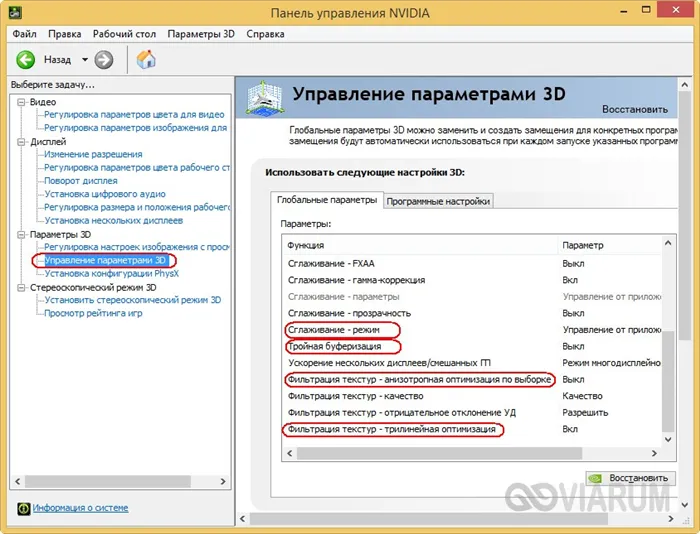Click the green Back arrow icon
The width and height of the screenshot is (700, 534).
click(25, 59)
